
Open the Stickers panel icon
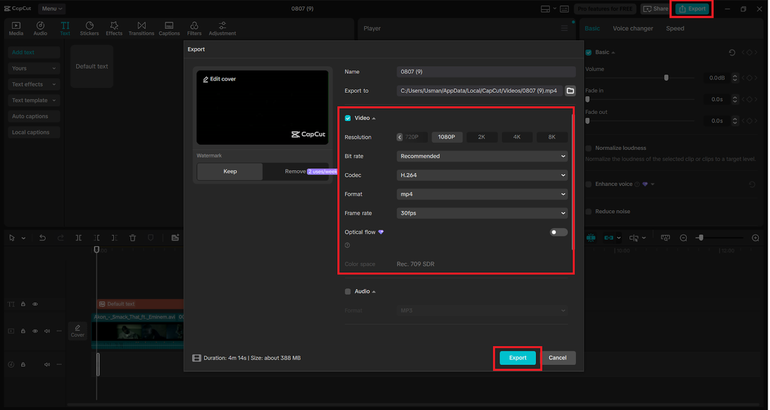(89, 28)
